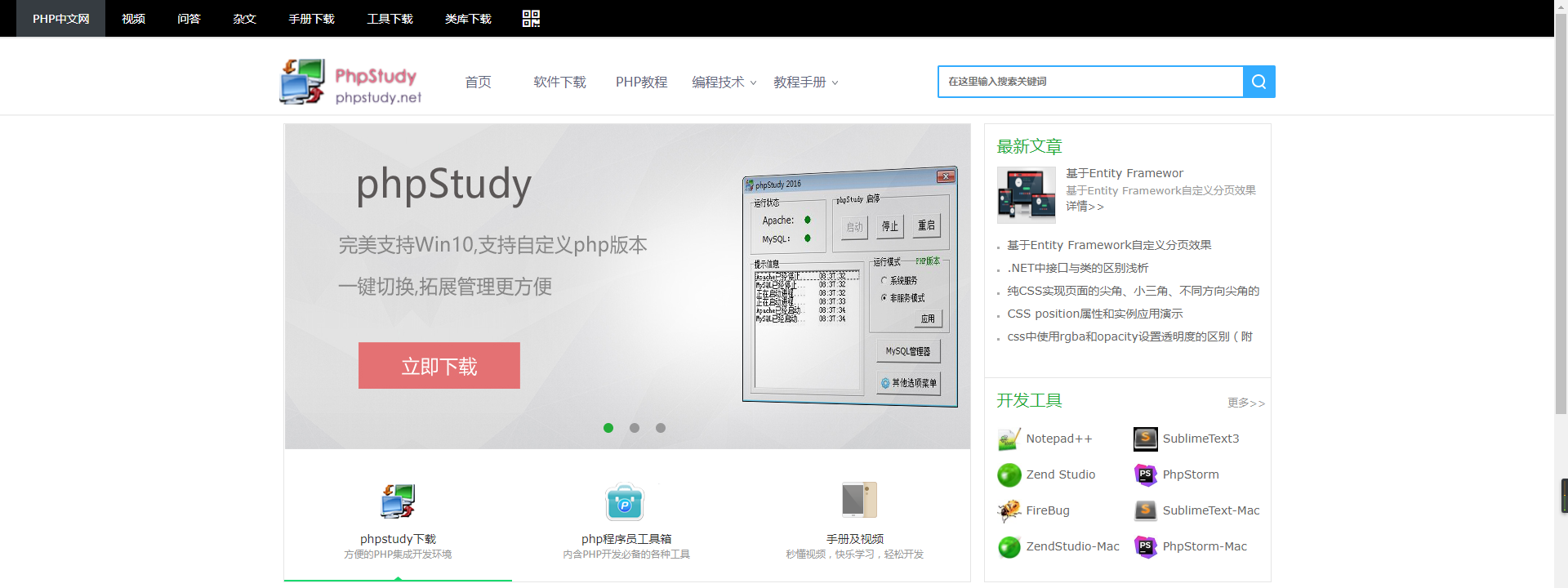Click the phpstudy下载 computer icon
Image resolution: width=1568 pixels, height=588 pixels.
(x=398, y=501)
